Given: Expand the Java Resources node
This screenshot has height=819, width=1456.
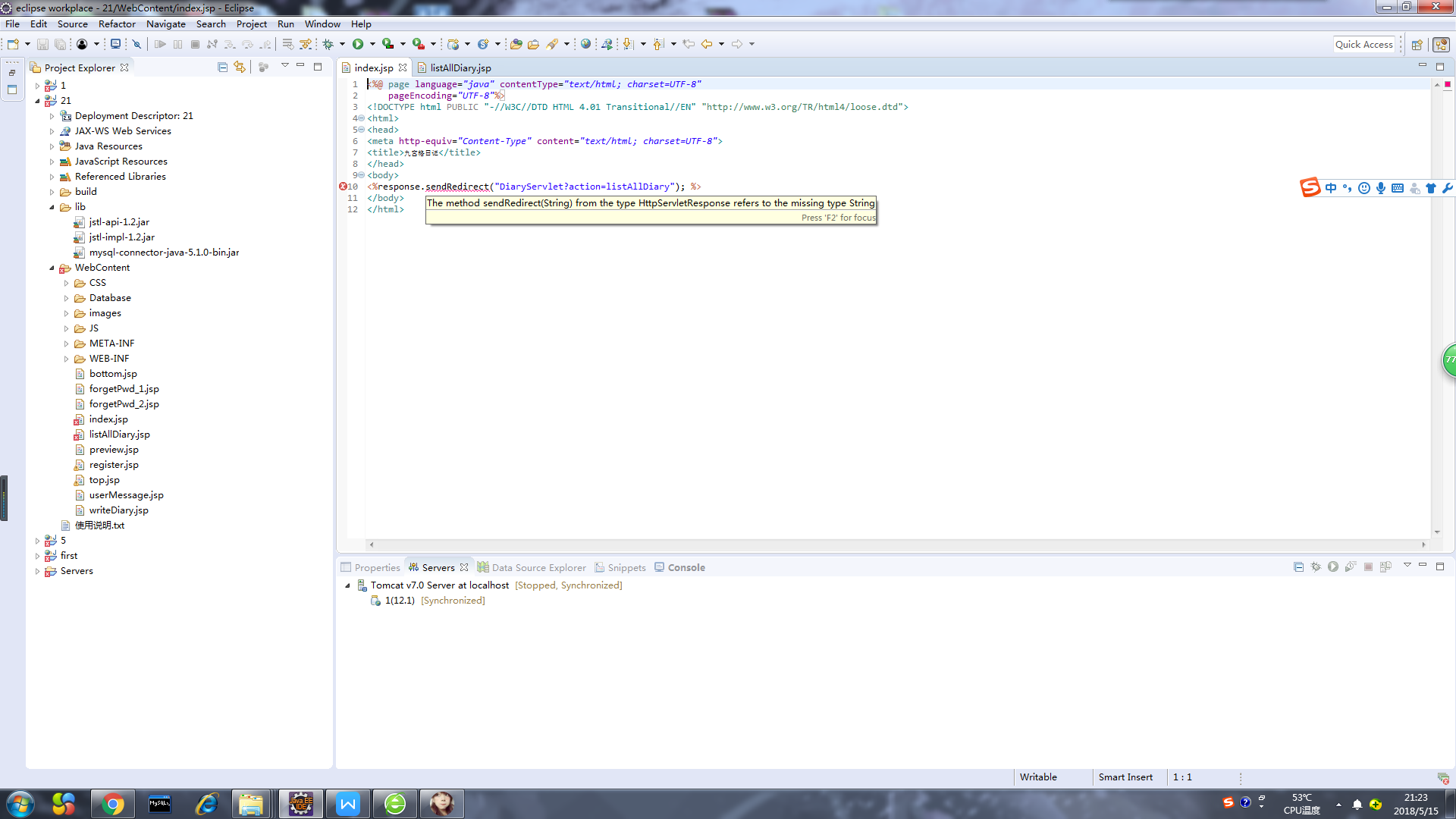Looking at the screenshot, I should pyautogui.click(x=52, y=146).
